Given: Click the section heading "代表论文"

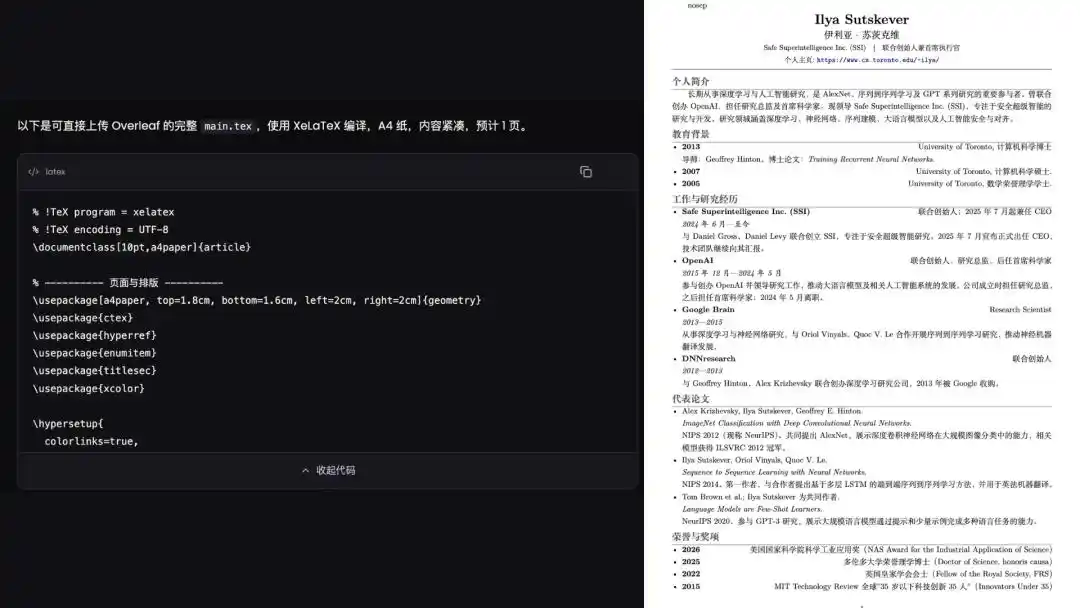Looking at the screenshot, I should [690, 399].
